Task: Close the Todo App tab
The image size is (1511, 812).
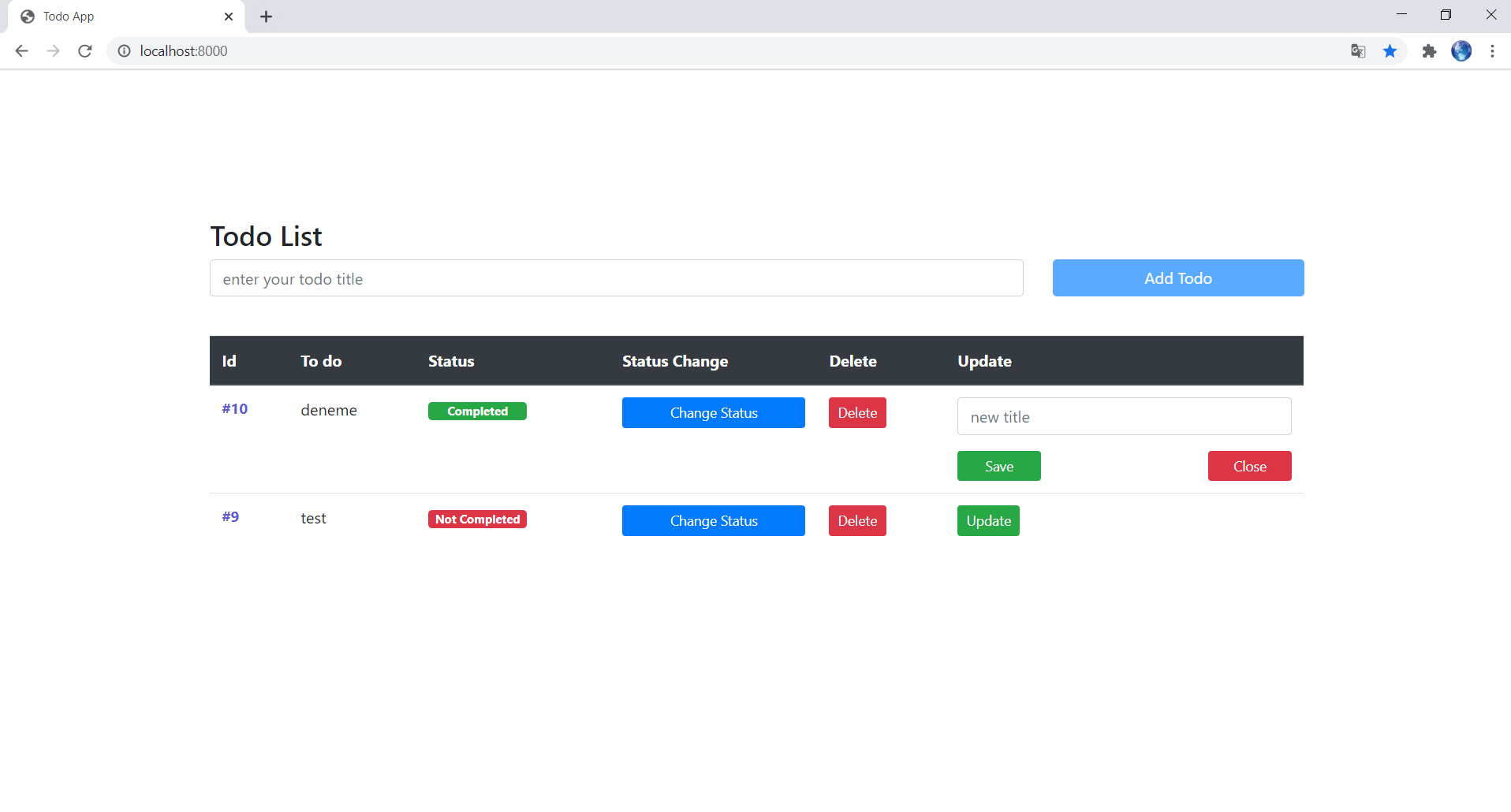Action: 229,17
